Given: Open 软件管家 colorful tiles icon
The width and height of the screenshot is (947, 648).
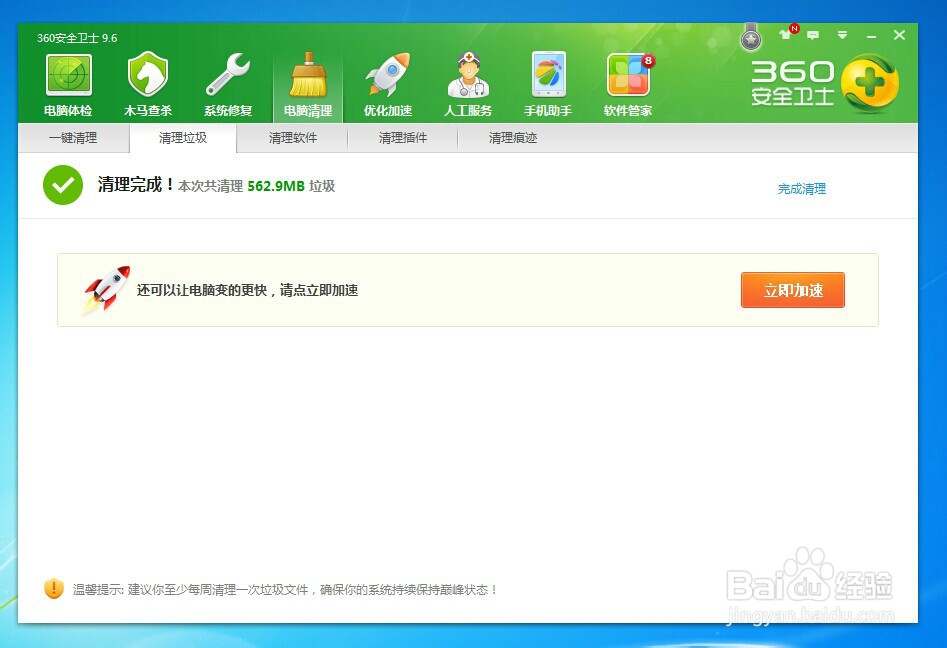Looking at the screenshot, I should [x=629, y=75].
